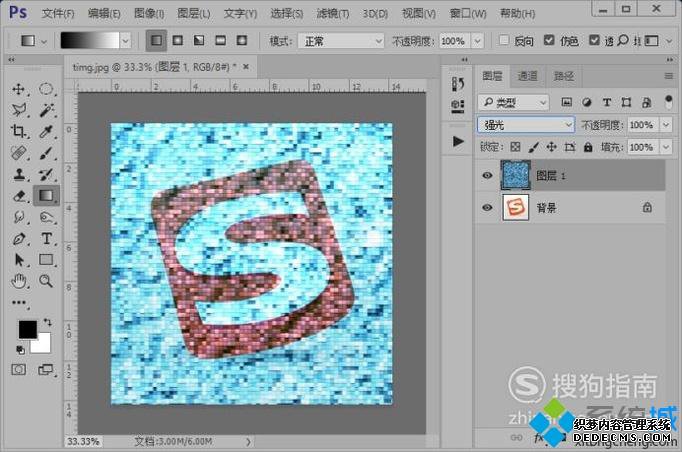Choose angle gradient style
Image resolution: width=682 pixels, height=452 pixels.
tap(199, 41)
